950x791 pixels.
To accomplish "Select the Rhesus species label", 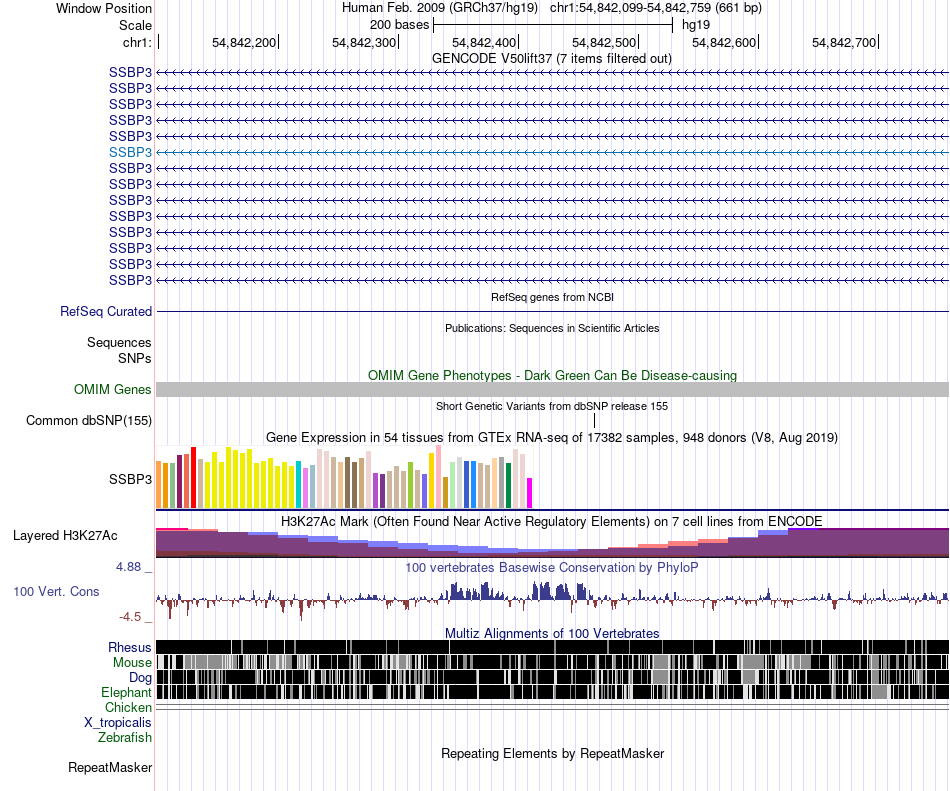I will [x=130, y=647].
